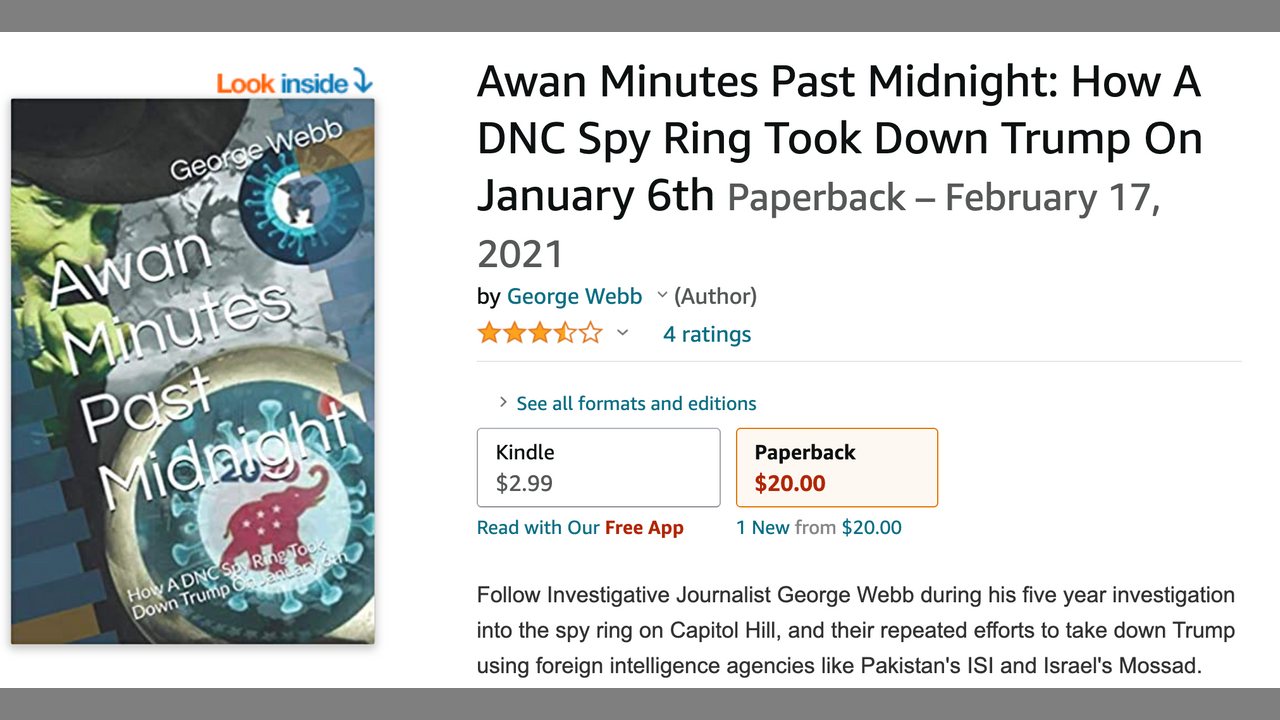Open the Look inside preview label

click(x=282, y=84)
